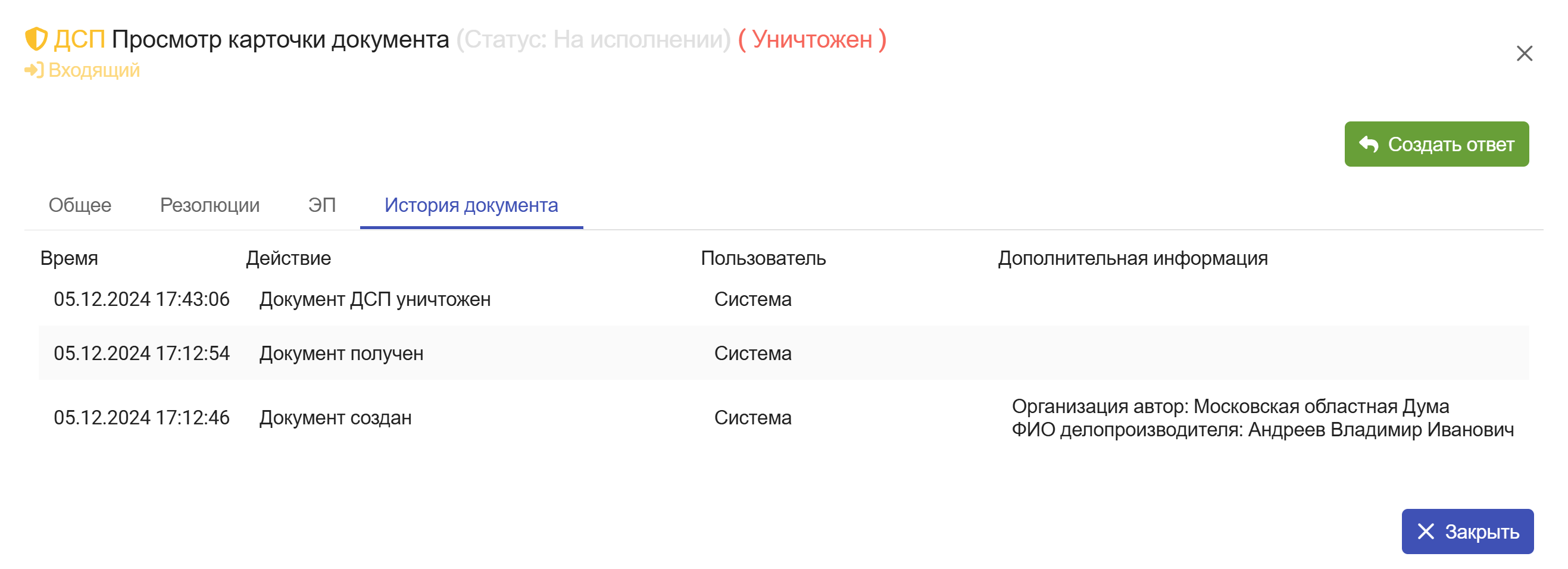Click the orange ДСП label in the title

tap(79, 39)
